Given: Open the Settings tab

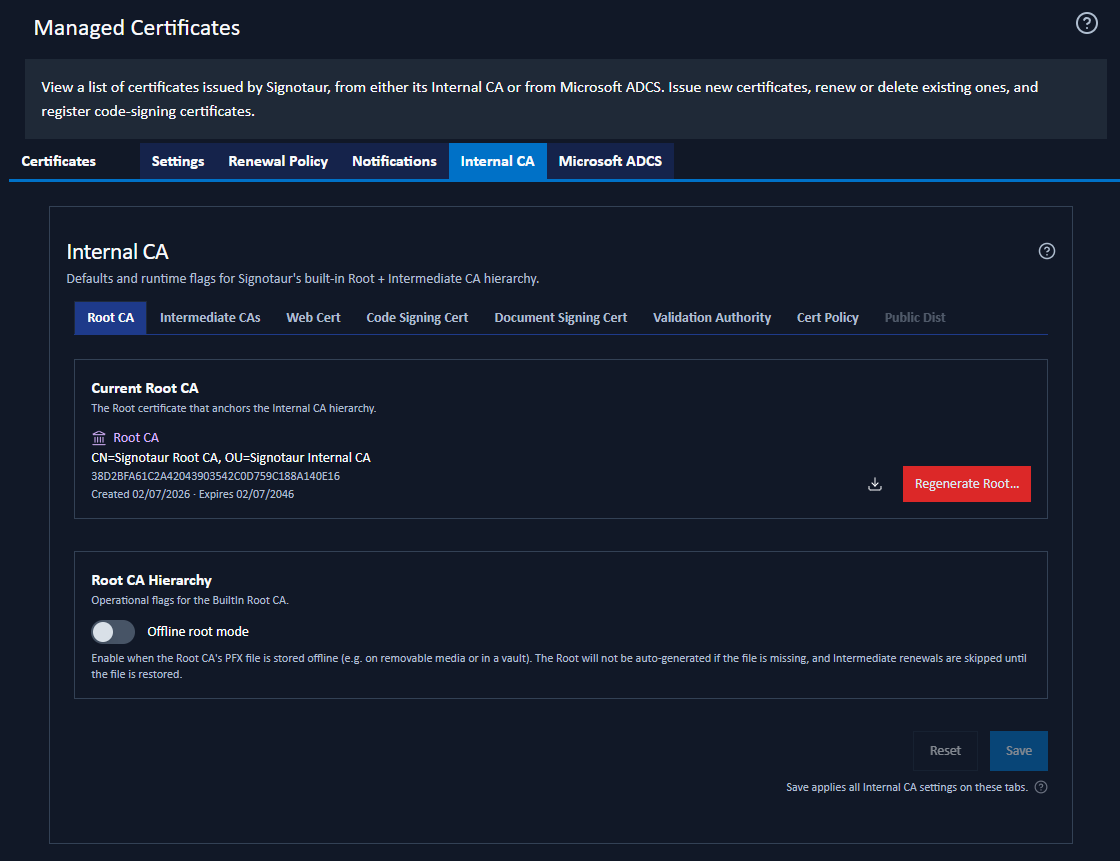Looking at the screenshot, I should (x=178, y=161).
